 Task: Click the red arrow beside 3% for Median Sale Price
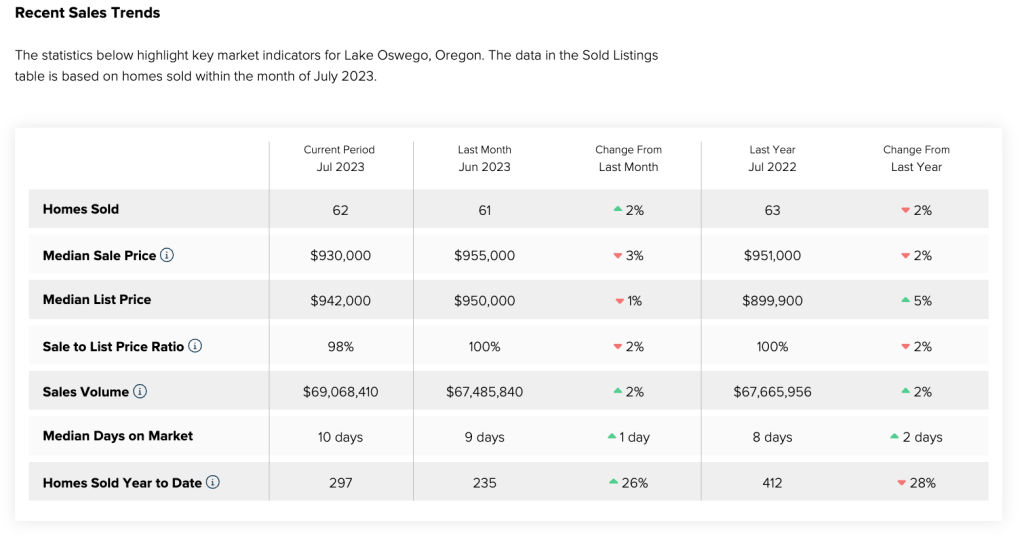click(x=618, y=256)
